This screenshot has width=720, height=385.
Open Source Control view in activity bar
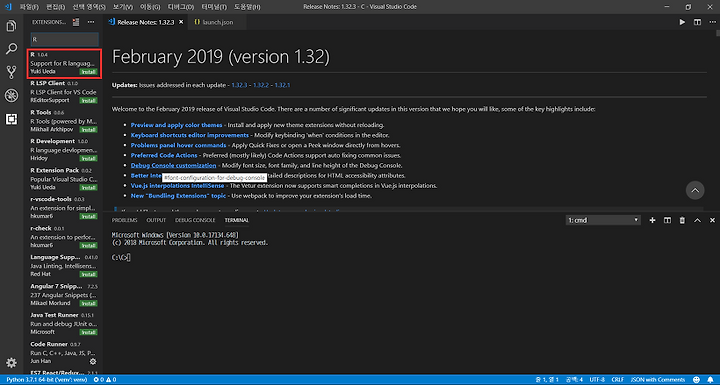tap(11, 72)
